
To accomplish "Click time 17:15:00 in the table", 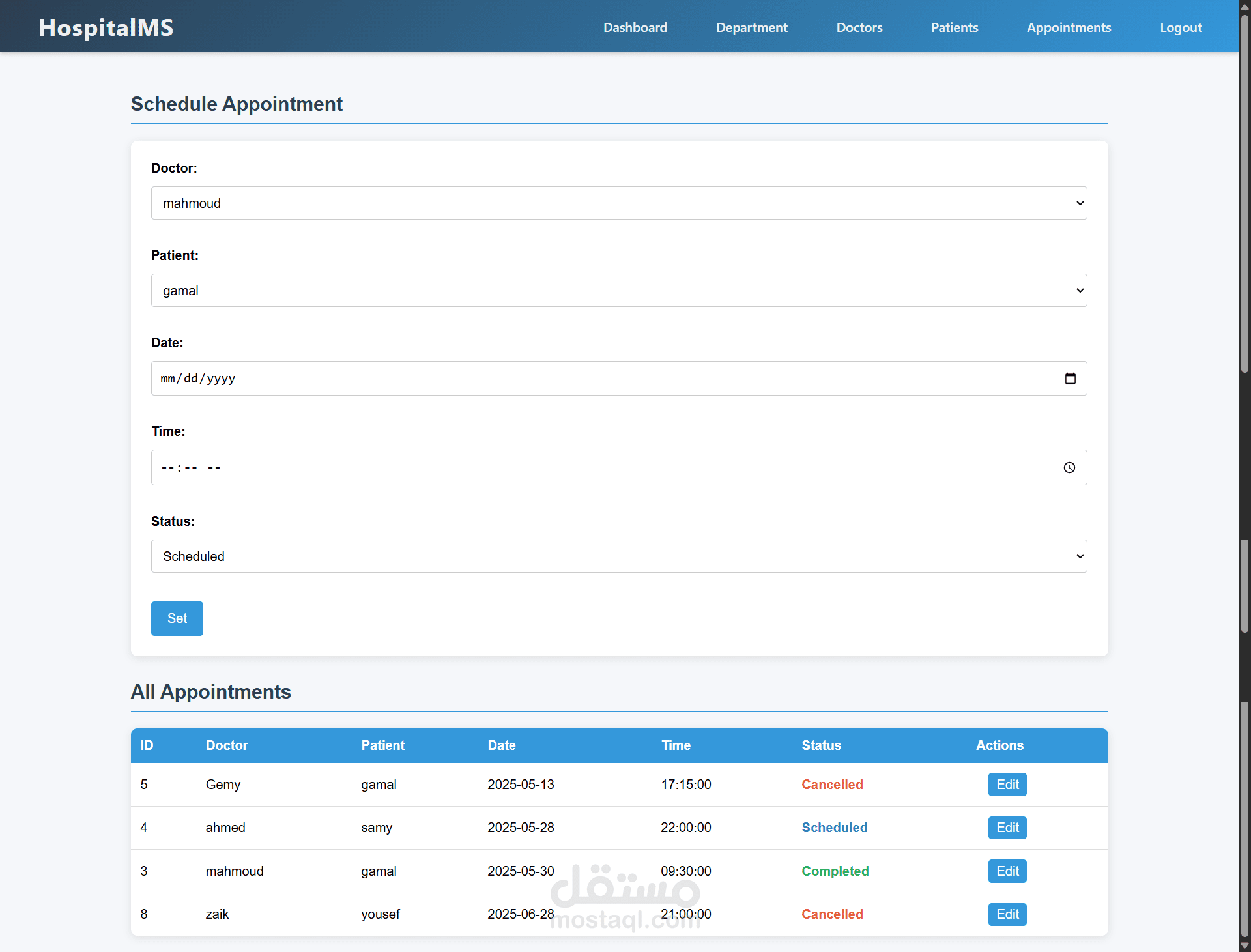I will pos(686,785).
